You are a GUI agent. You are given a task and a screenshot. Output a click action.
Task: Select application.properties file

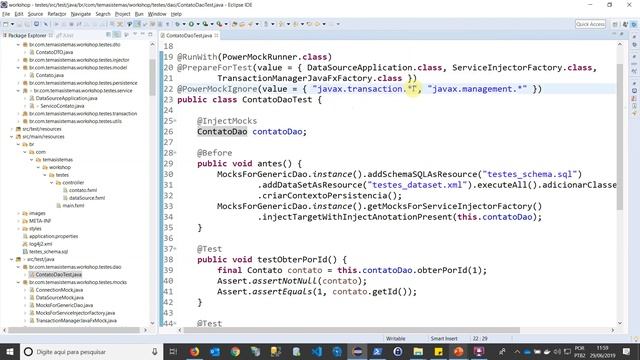(x=53, y=236)
